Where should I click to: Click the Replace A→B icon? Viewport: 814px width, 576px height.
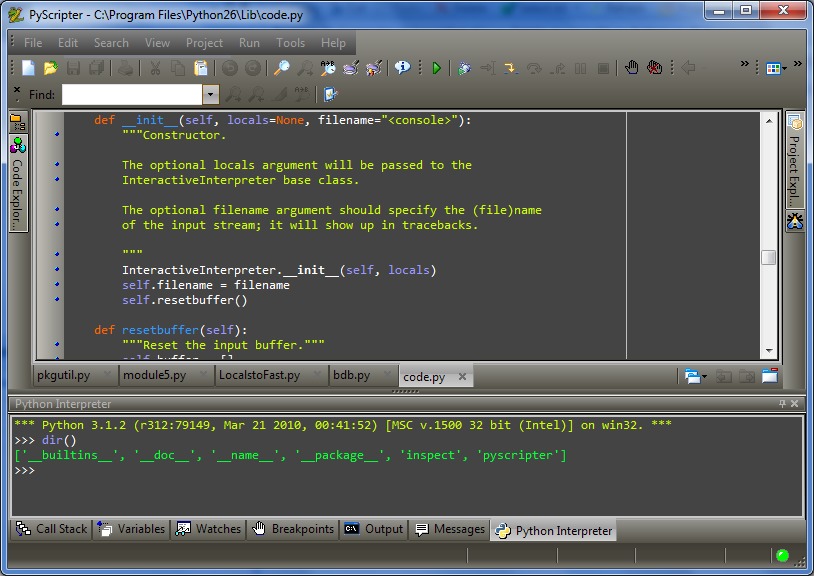pos(328,68)
